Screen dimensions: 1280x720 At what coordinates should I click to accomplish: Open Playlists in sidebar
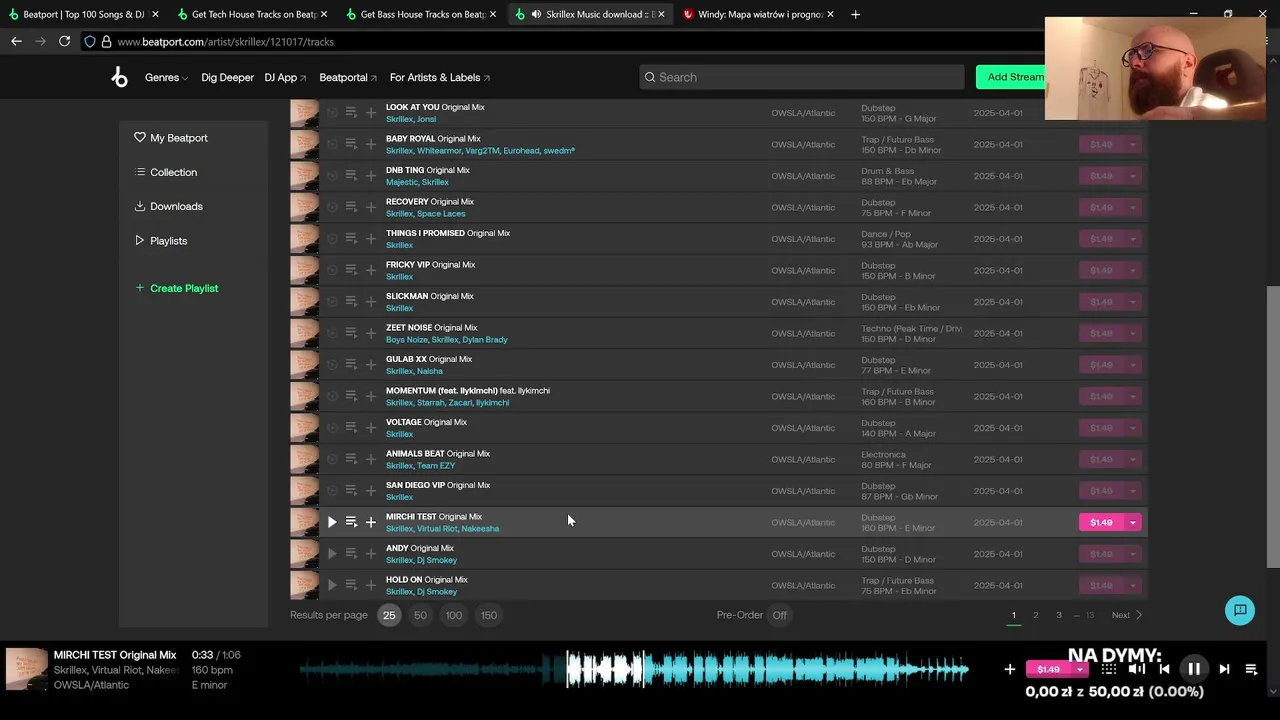click(x=161, y=240)
